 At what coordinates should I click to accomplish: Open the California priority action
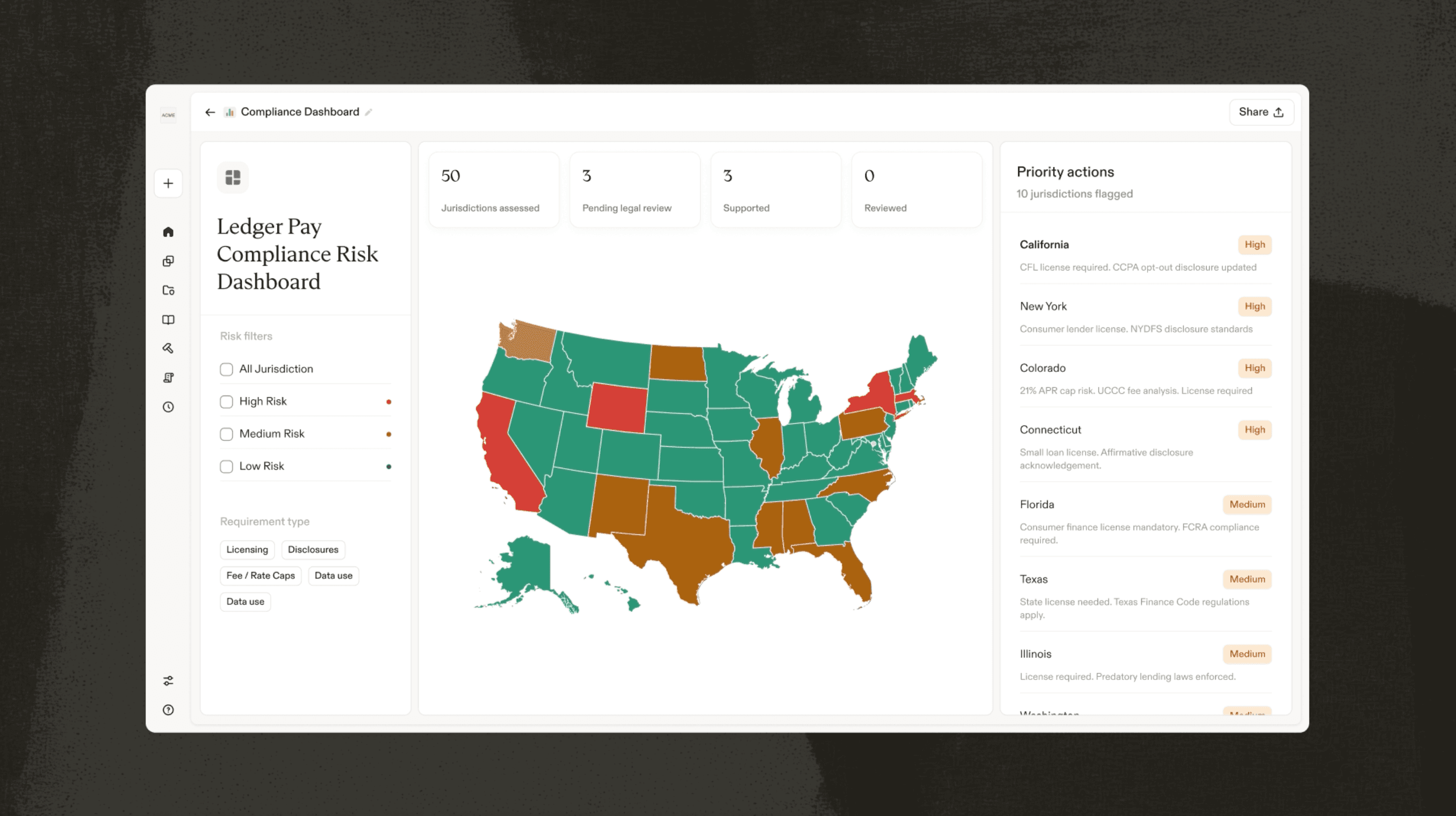tap(1145, 255)
